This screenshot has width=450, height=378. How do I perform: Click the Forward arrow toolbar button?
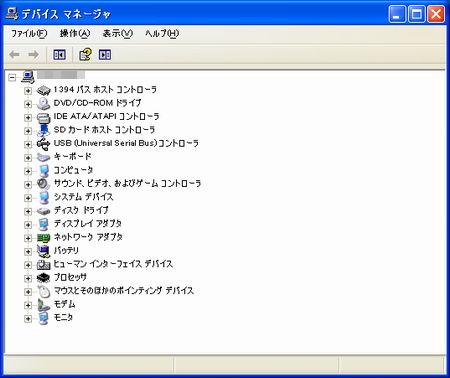[x=33, y=54]
